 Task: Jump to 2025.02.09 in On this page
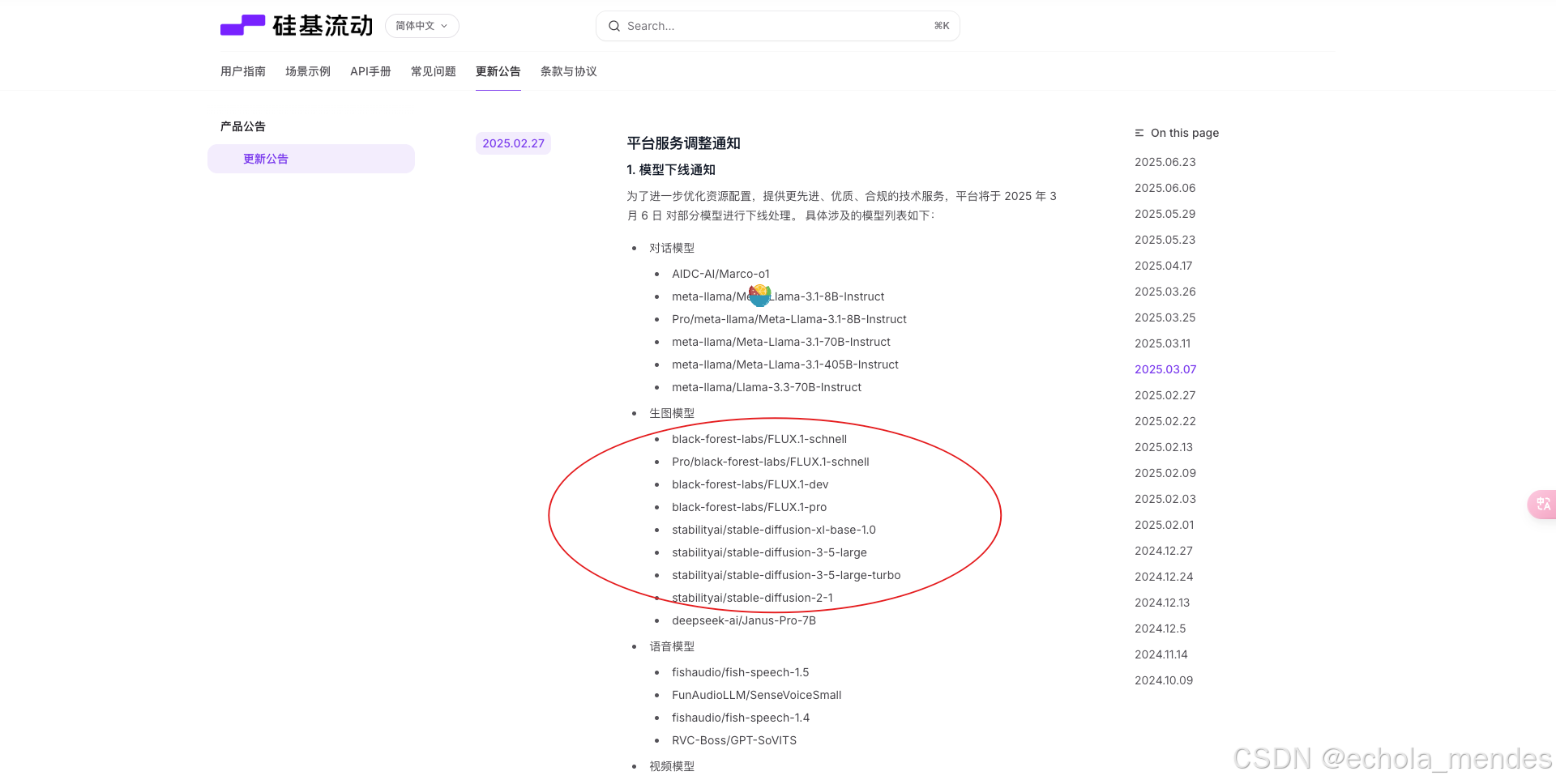coord(1165,473)
